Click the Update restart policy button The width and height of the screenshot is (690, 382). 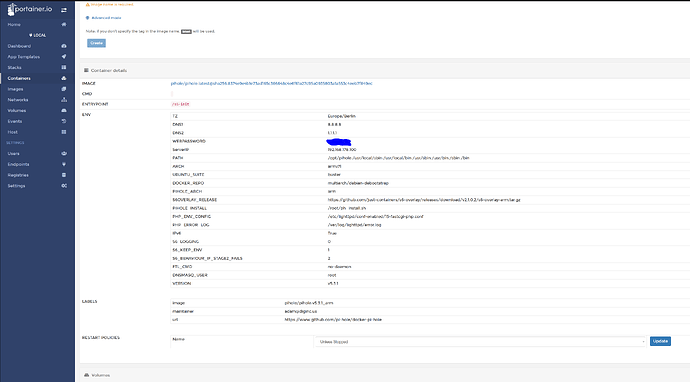pos(660,342)
